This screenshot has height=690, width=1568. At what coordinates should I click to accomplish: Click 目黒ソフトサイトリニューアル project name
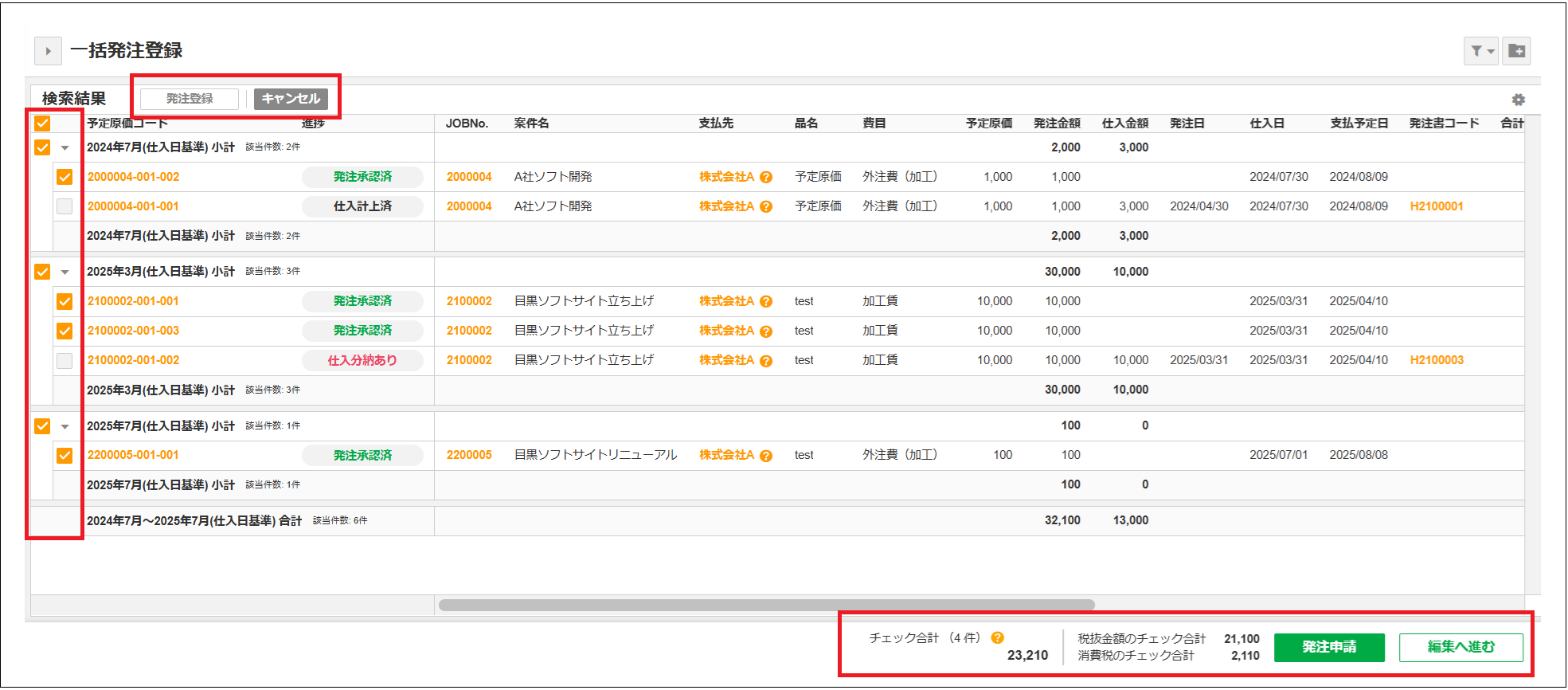click(596, 455)
